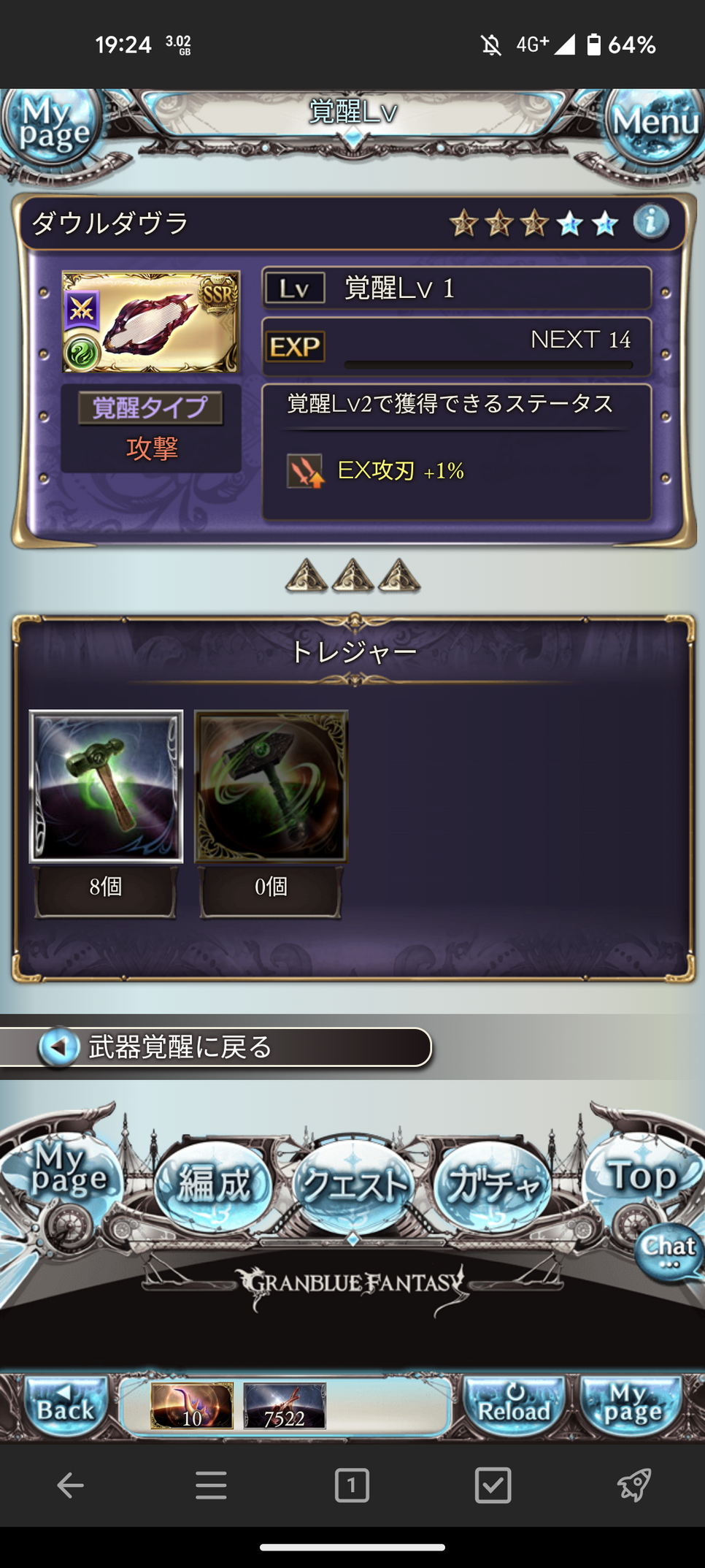The height and width of the screenshot is (1568, 705).
Task: Open the Chat bubble
Action: (x=668, y=1251)
